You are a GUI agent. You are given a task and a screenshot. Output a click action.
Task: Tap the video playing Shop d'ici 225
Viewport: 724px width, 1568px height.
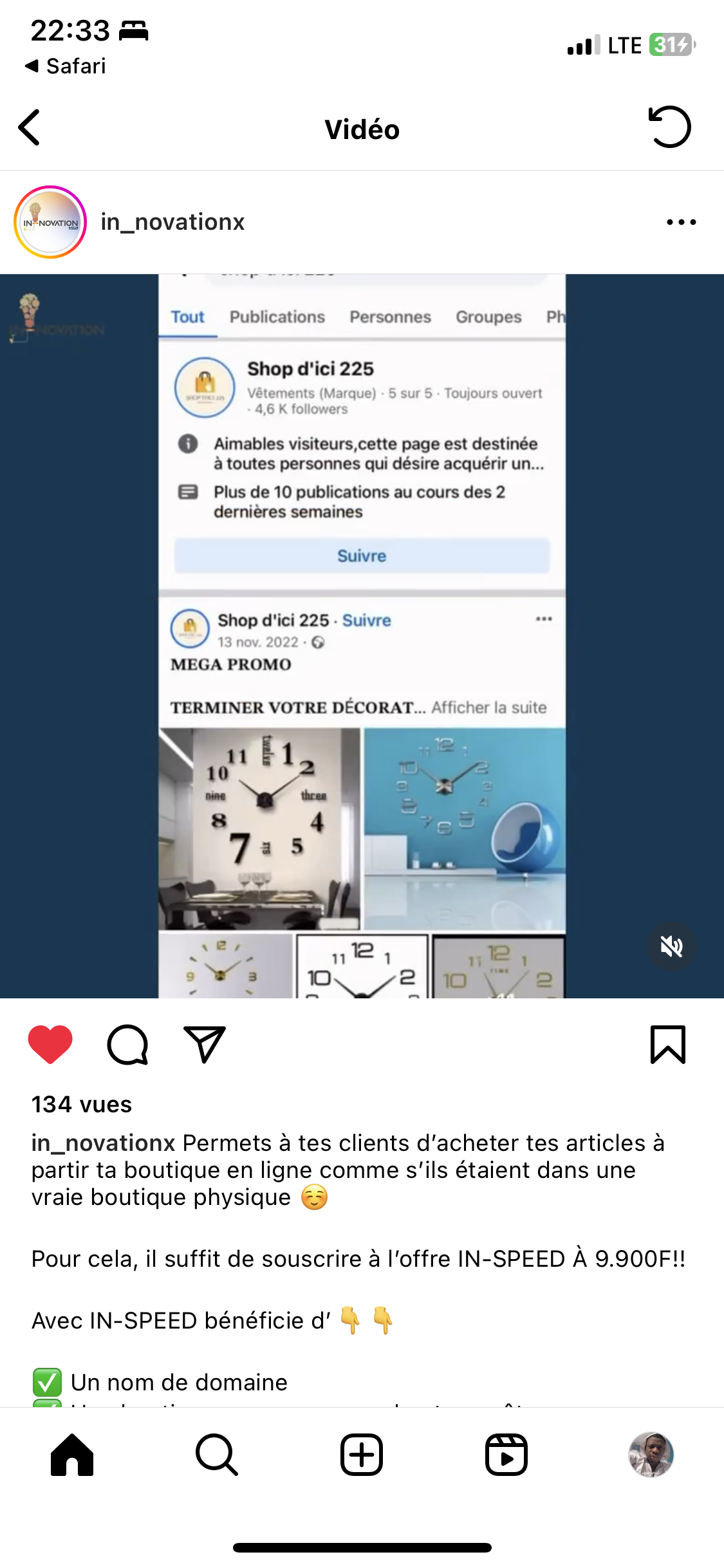click(x=362, y=636)
